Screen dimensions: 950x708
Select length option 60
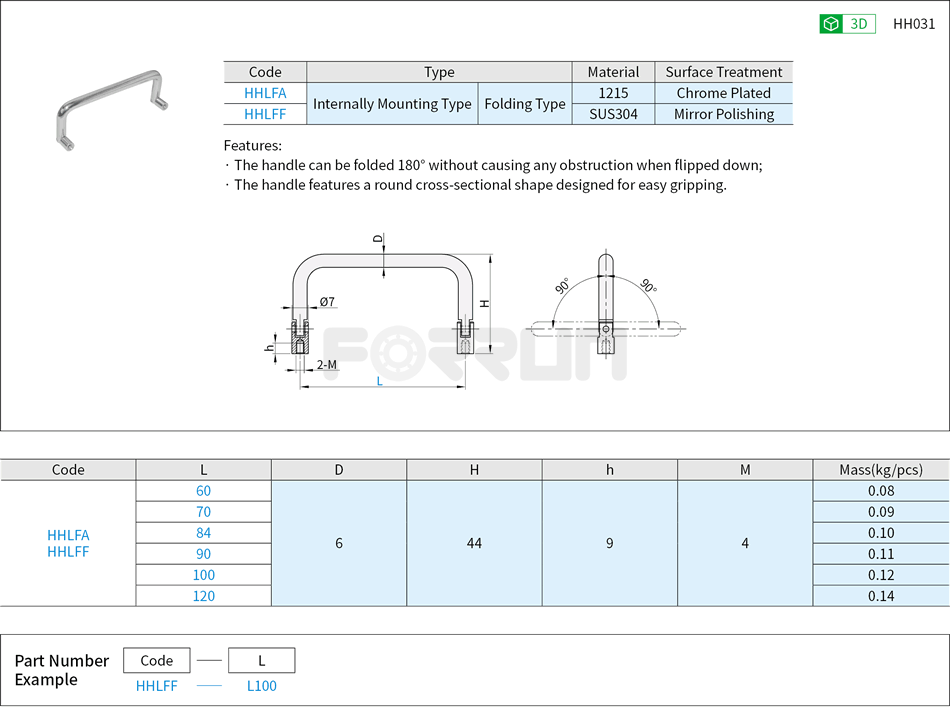click(203, 491)
